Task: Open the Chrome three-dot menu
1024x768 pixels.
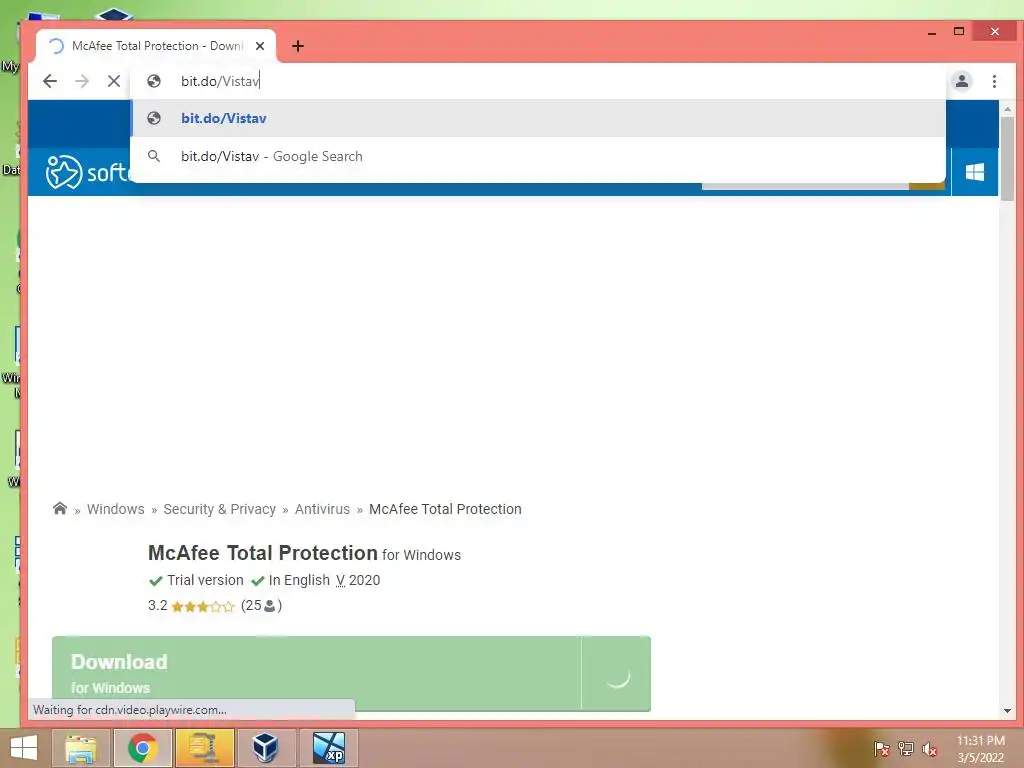Action: (994, 81)
